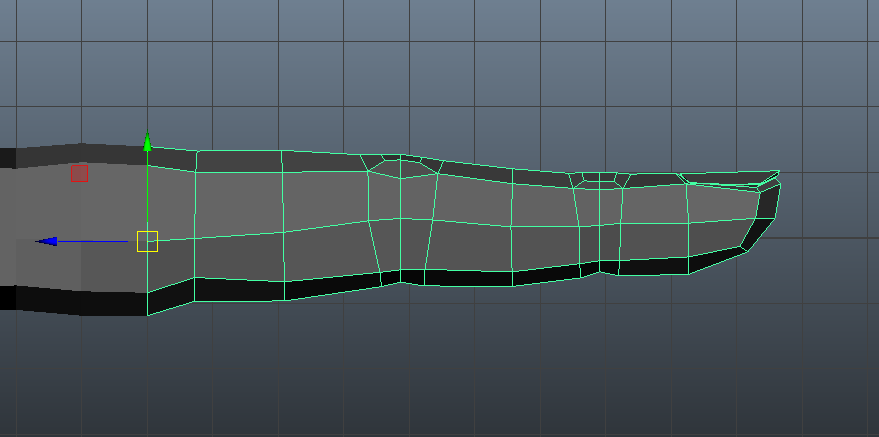Screen dimensions: 879x437
Task: Click the green Y-axis arrow of the manipulator
Action: click(147, 143)
